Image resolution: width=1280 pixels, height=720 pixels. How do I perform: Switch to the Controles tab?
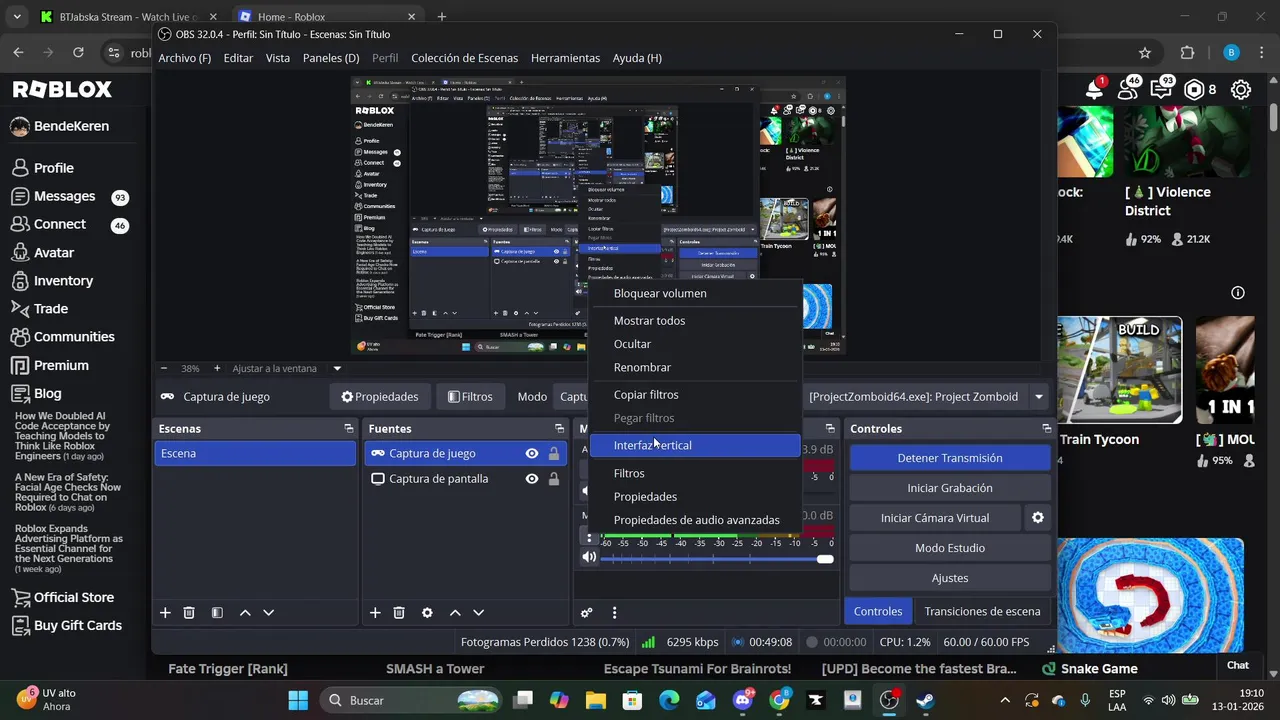878,611
